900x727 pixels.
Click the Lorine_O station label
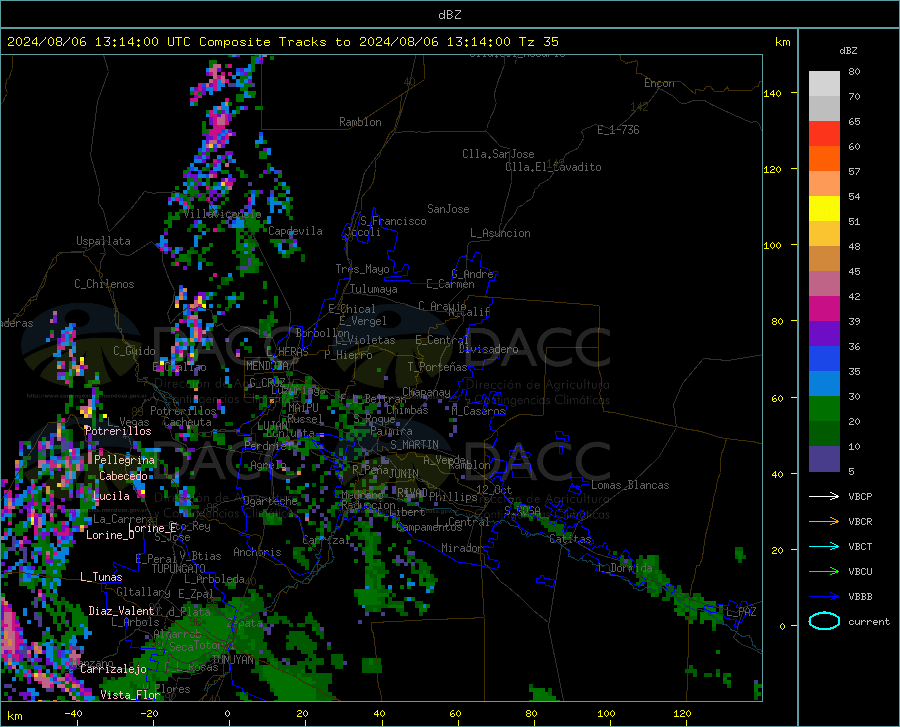tap(110, 535)
